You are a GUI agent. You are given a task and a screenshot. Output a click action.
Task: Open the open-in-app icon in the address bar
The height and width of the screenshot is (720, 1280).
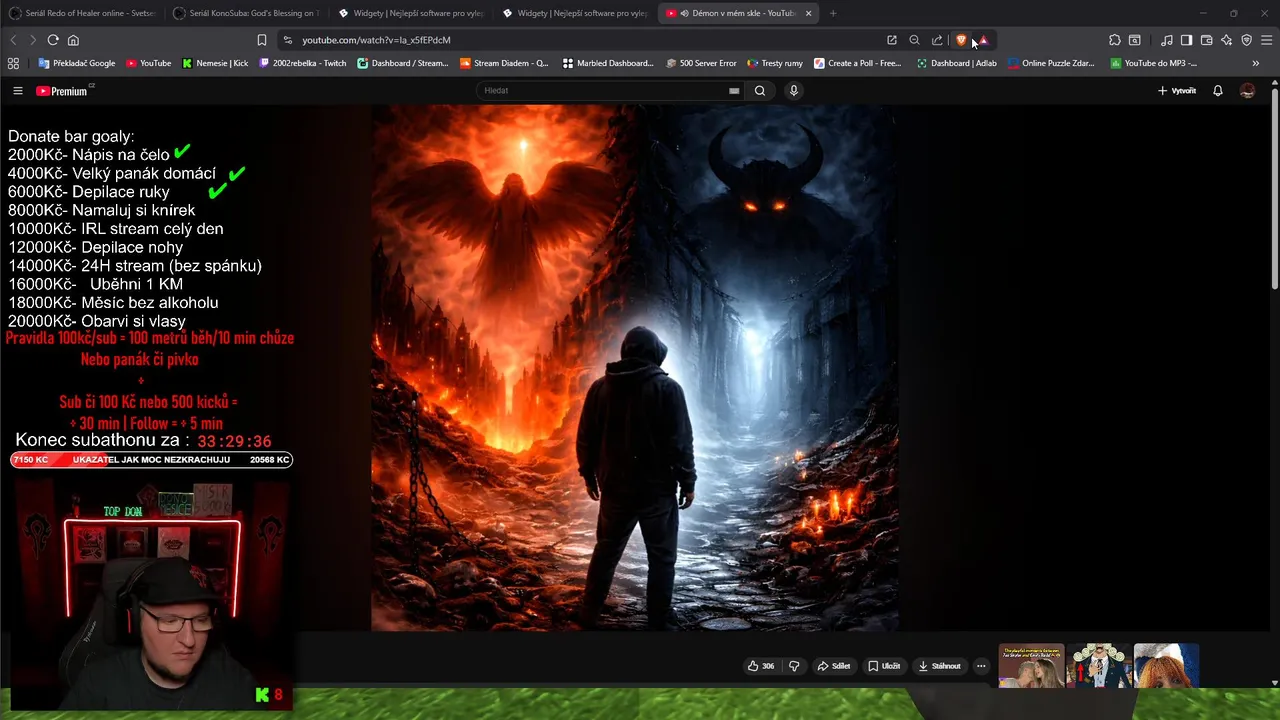pos(891,40)
